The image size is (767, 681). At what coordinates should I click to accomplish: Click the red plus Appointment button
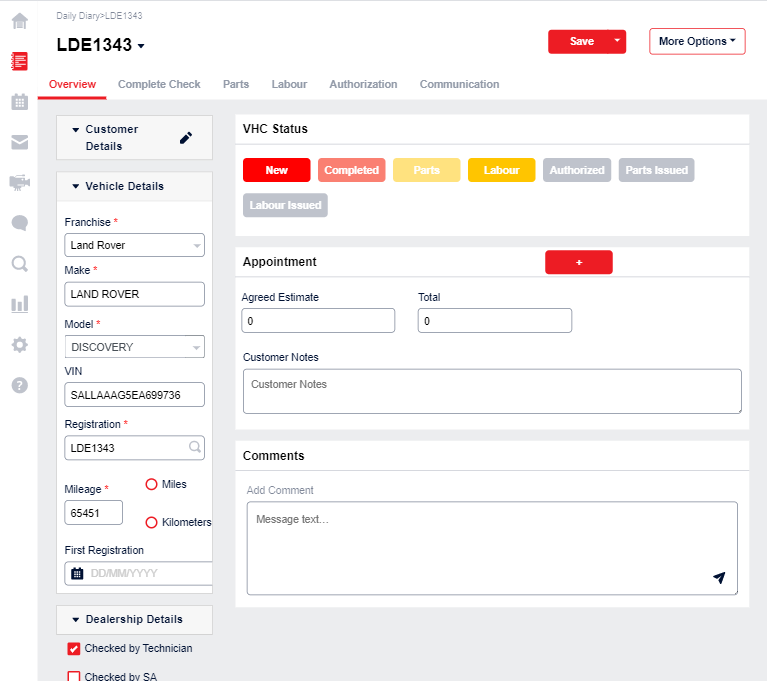578,262
